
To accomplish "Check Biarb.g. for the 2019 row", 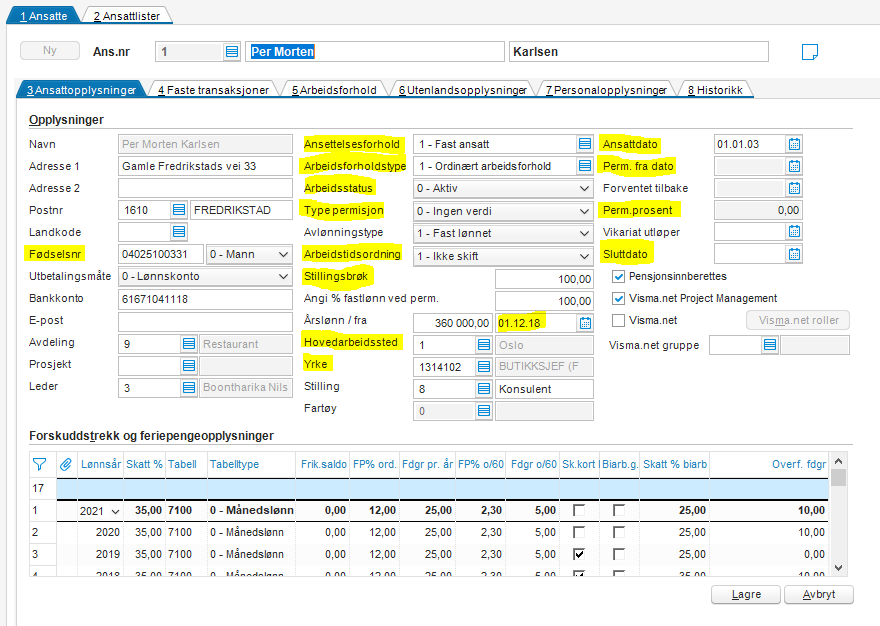I will click(618, 554).
